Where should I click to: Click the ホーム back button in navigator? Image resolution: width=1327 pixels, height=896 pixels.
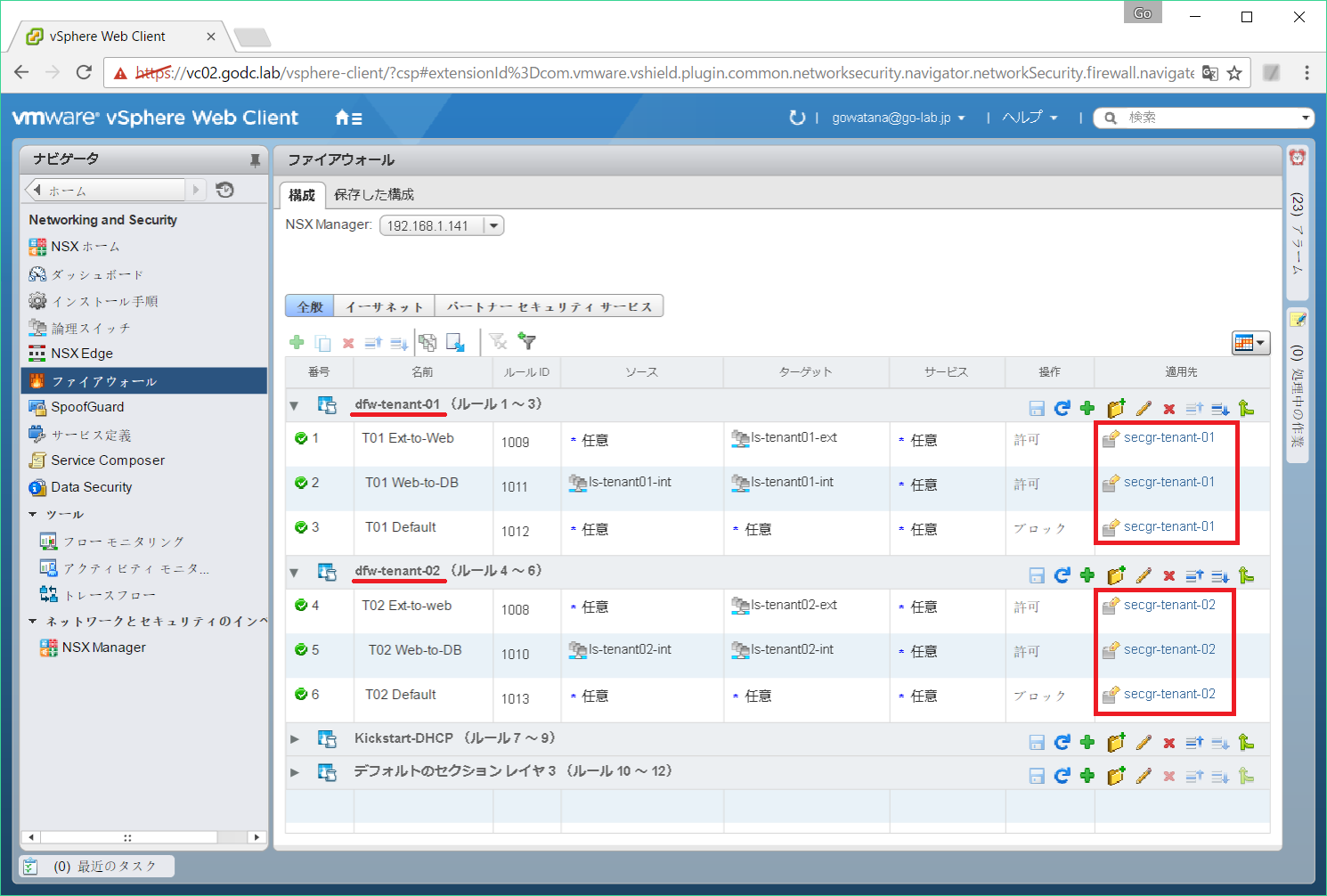[105, 190]
